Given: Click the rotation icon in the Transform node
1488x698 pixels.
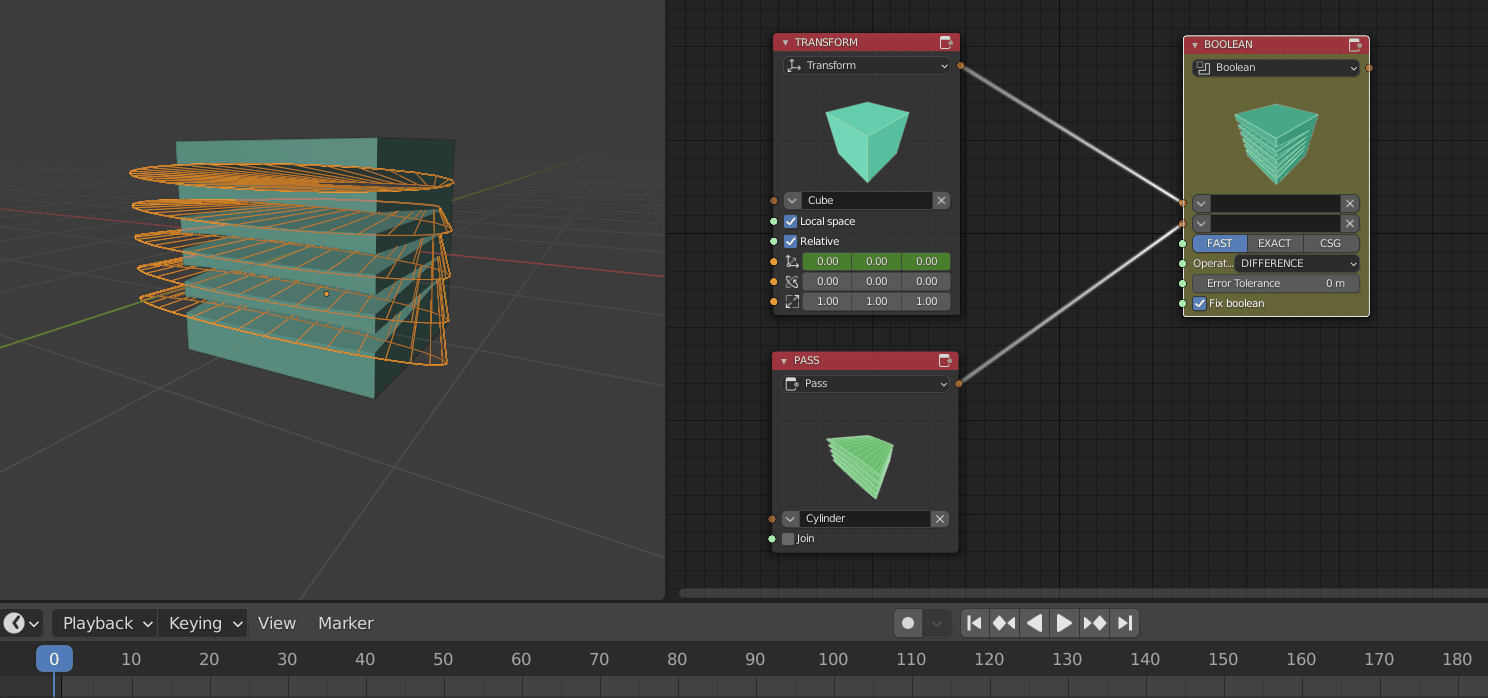Looking at the screenshot, I should pos(792,281).
